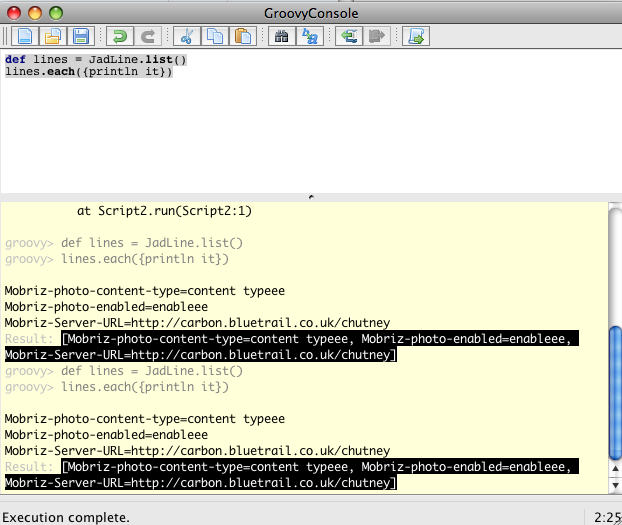This screenshot has height=525, width=622.
Task: Open Find with the binoculars icon
Action: 282,37
